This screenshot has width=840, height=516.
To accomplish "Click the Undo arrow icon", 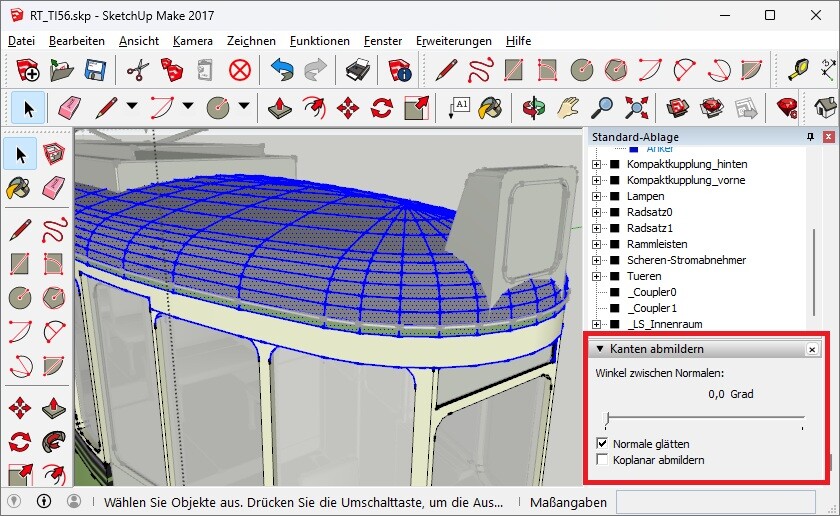I will click(x=281, y=70).
